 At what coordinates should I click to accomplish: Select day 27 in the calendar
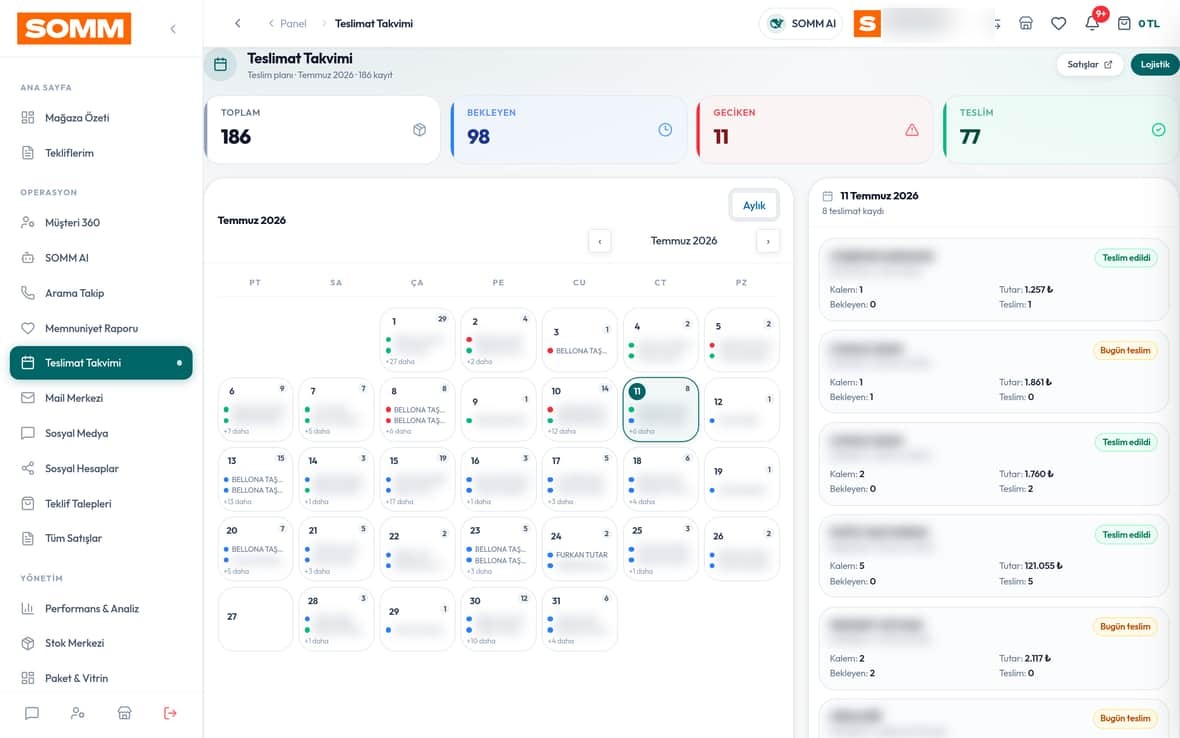click(255, 619)
